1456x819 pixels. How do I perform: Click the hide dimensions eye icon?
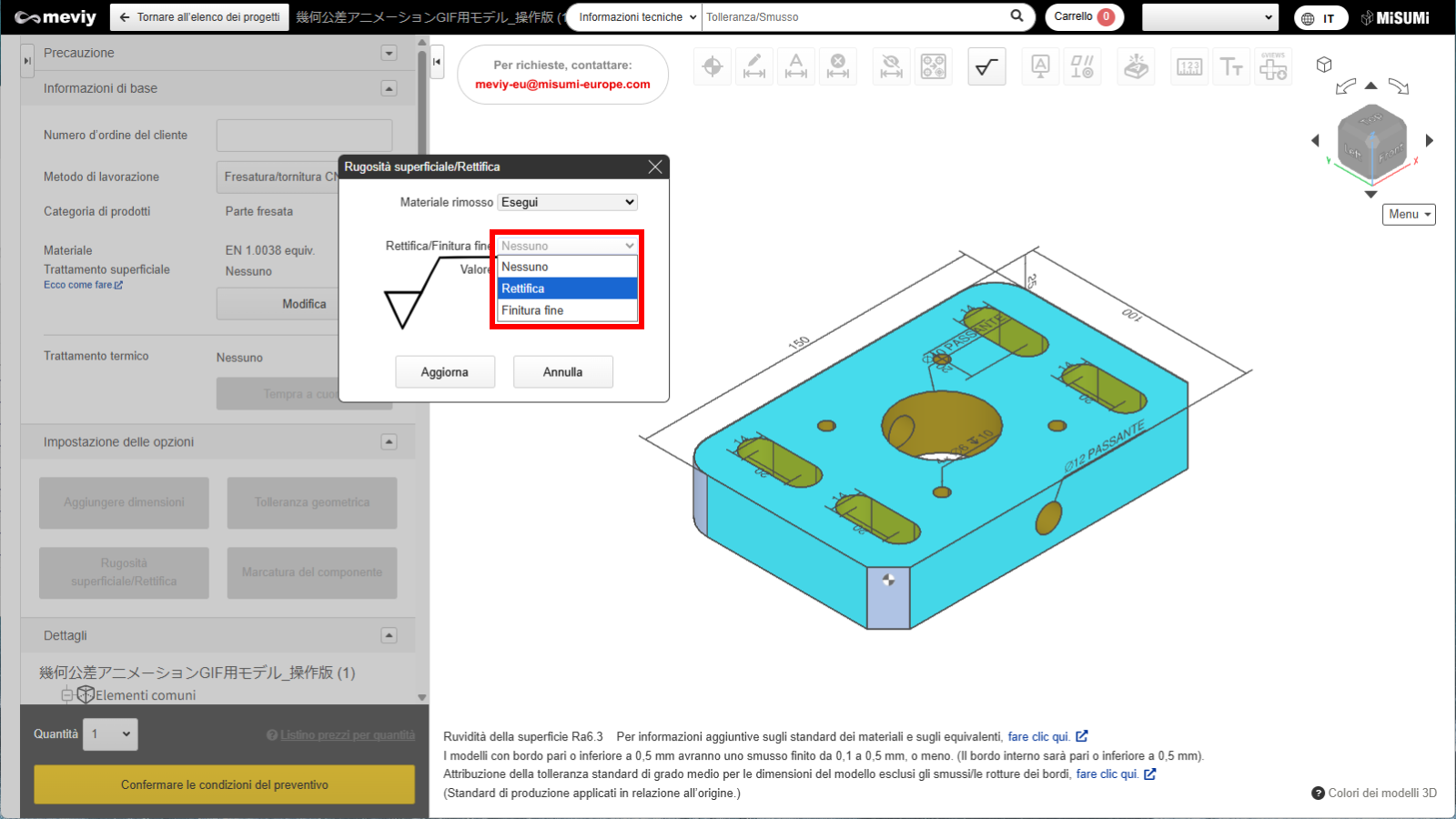click(x=891, y=66)
